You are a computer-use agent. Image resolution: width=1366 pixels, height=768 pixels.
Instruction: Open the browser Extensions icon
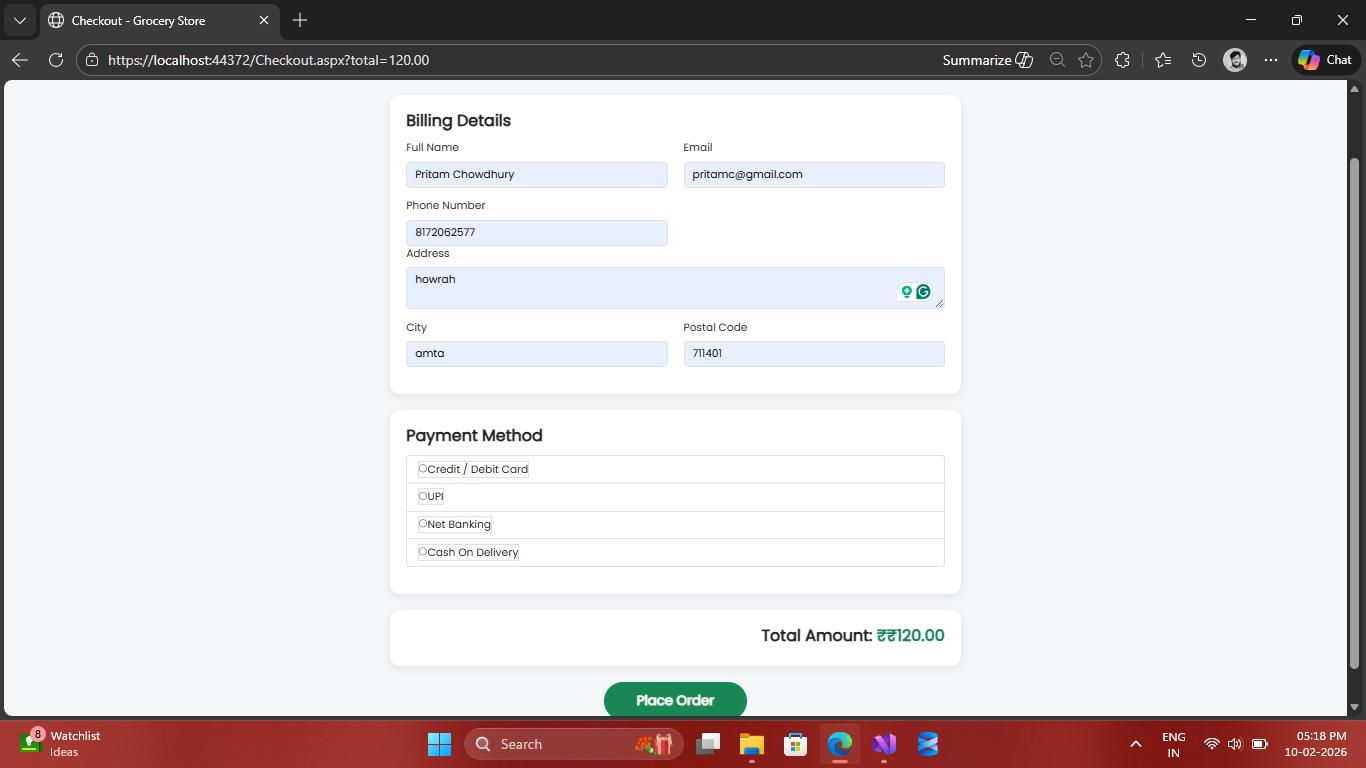(1122, 60)
